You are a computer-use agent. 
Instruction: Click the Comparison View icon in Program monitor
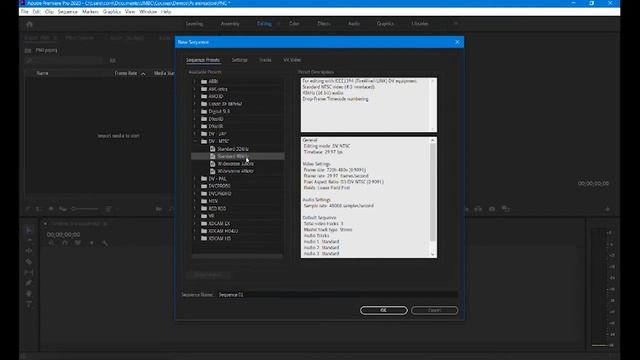506,209
